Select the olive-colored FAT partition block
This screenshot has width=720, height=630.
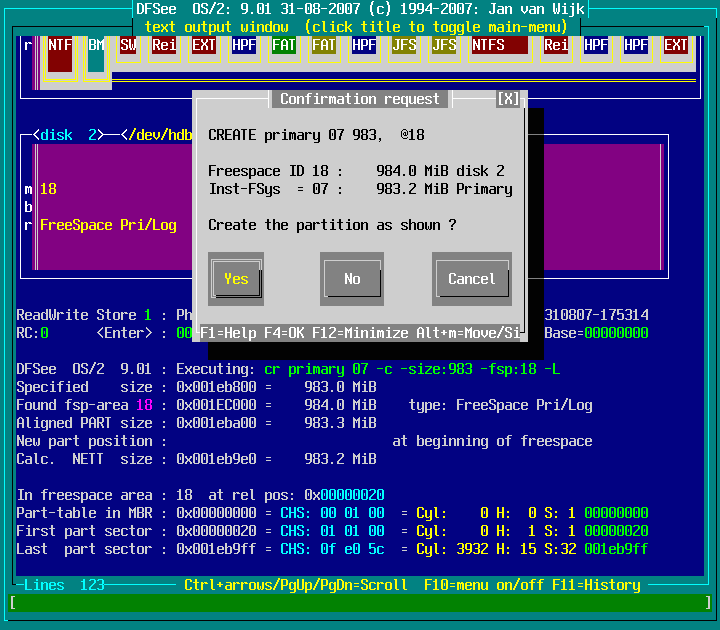click(x=323, y=46)
